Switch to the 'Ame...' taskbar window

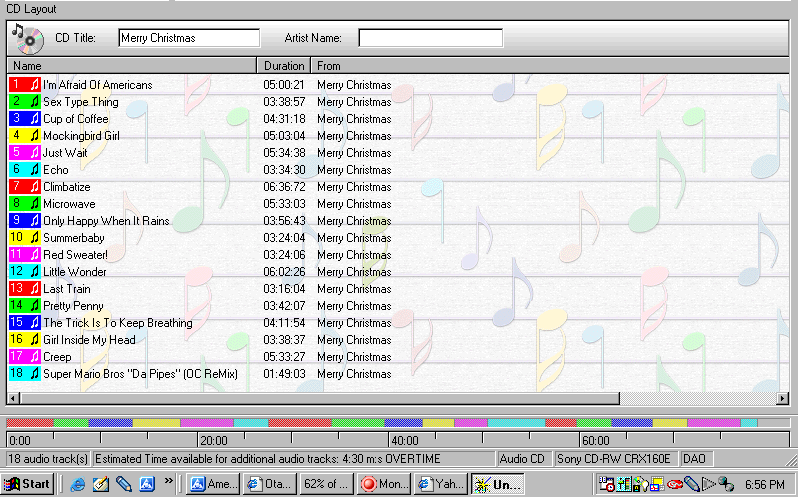point(213,484)
